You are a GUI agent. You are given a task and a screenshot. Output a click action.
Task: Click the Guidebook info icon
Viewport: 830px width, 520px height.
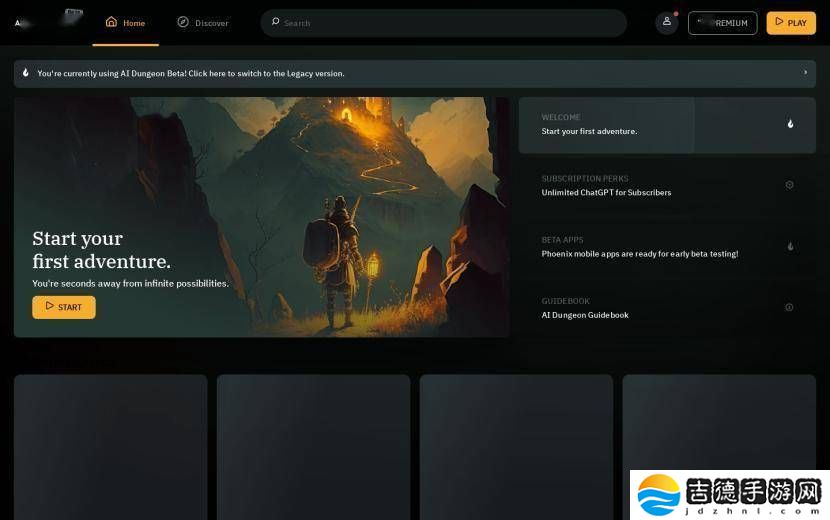click(789, 307)
